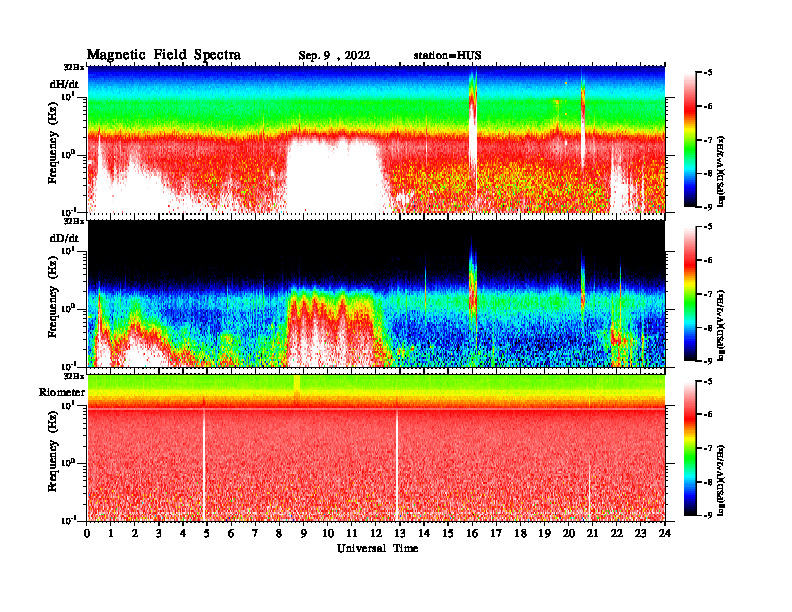Screen dimensions: 792x612
Task: Click hour 11 on the time axis
Action: (x=352, y=534)
